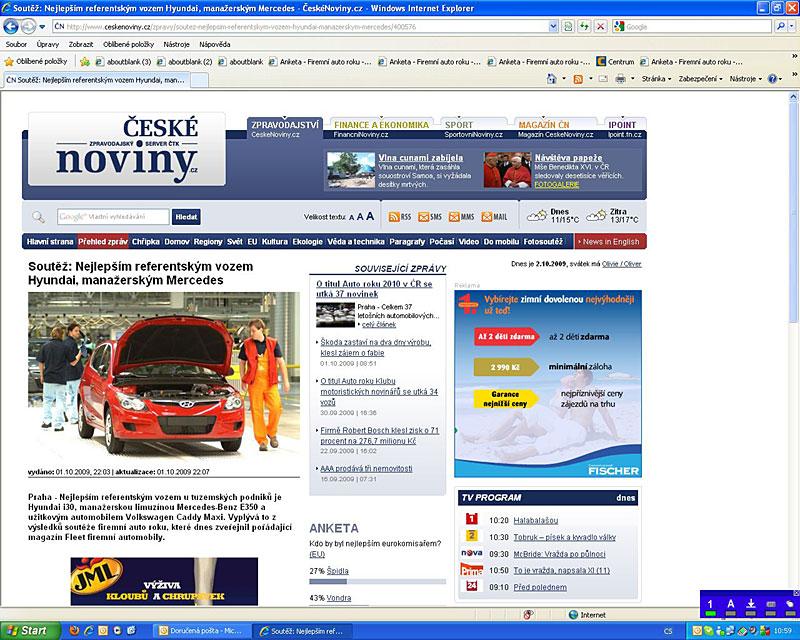Open the Home icon in command bar

tap(551, 79)
